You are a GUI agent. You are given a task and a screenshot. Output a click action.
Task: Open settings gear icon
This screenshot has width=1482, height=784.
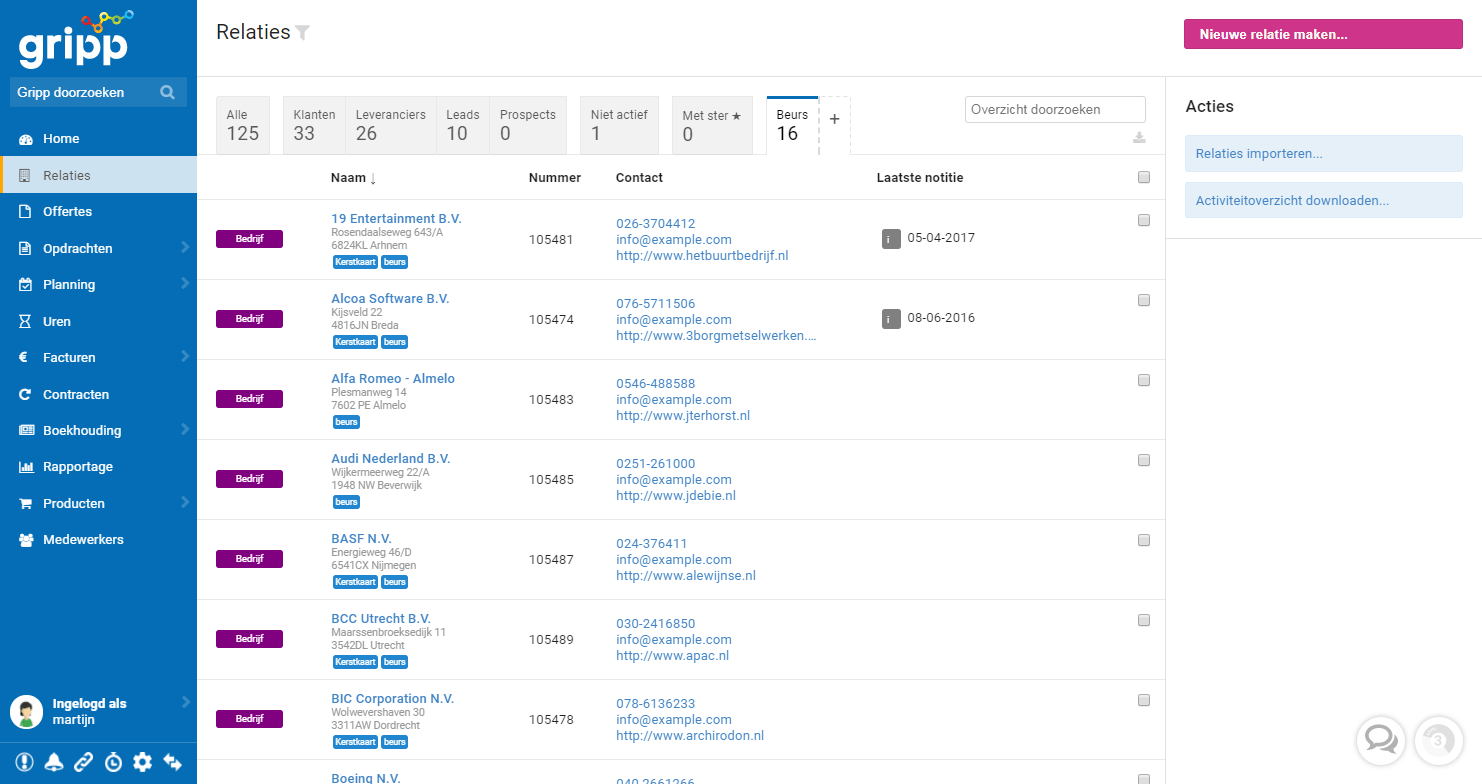pyautogui.click(x=142, y=763)
